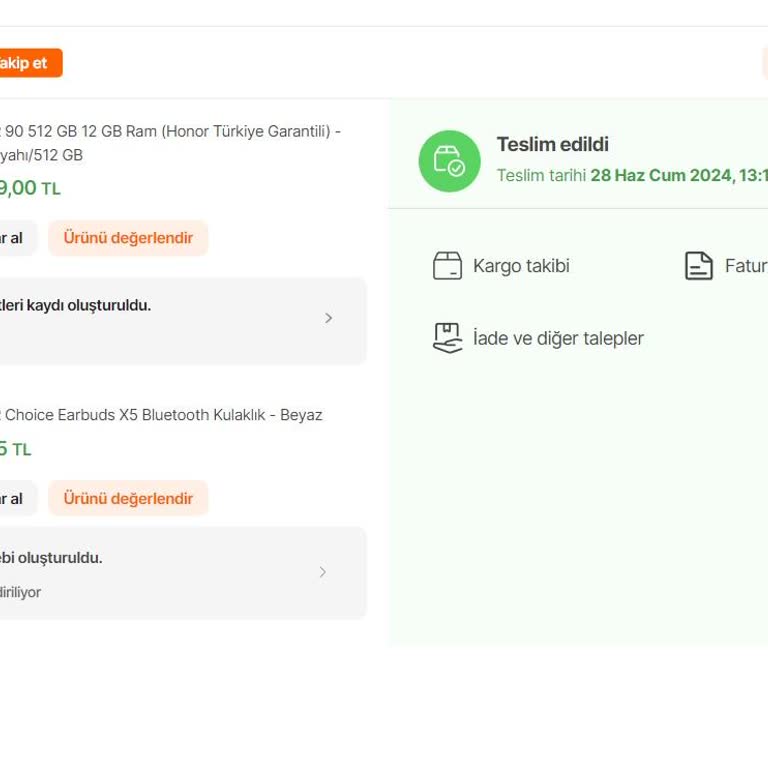Expand chevron on the 'ebi oluşturuldu' card

tap(323, 572)
